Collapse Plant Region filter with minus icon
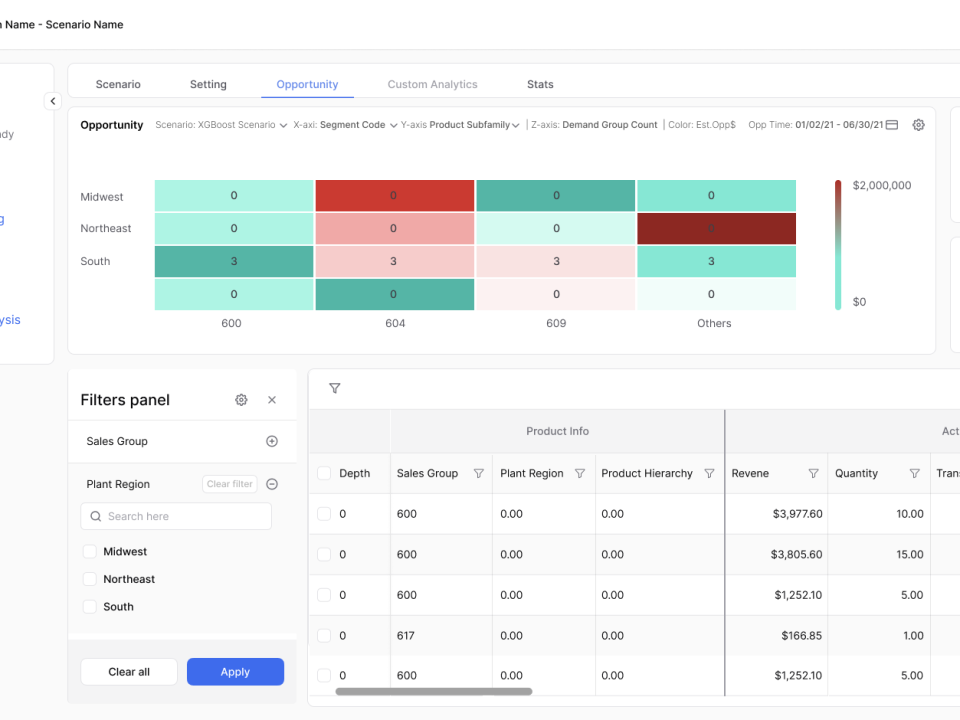 272,484
